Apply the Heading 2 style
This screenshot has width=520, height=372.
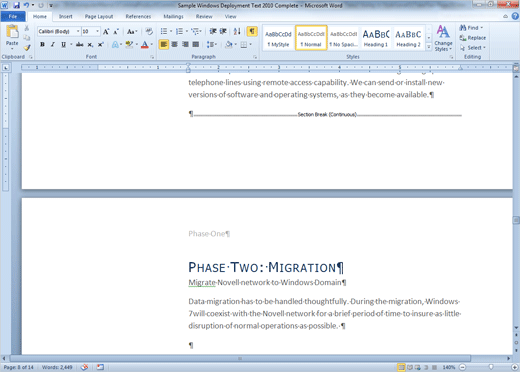pos(408,38)
